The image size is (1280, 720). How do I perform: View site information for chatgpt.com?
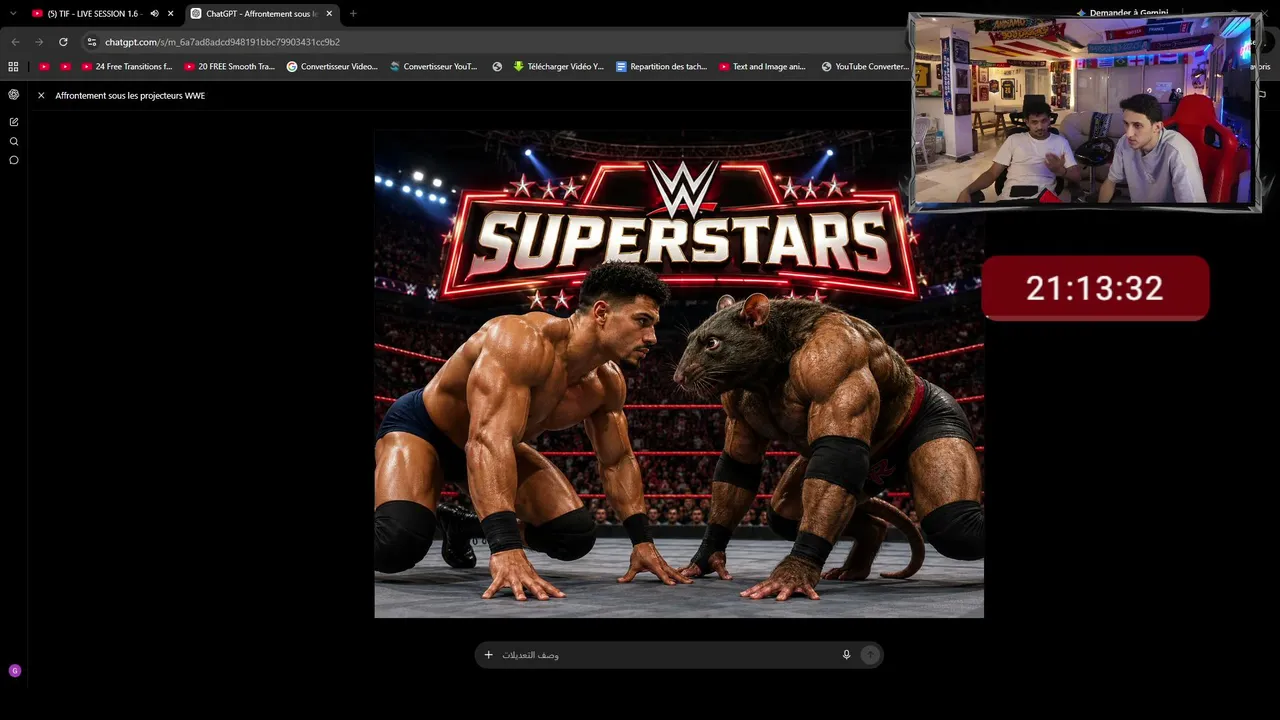coord(92,42)
